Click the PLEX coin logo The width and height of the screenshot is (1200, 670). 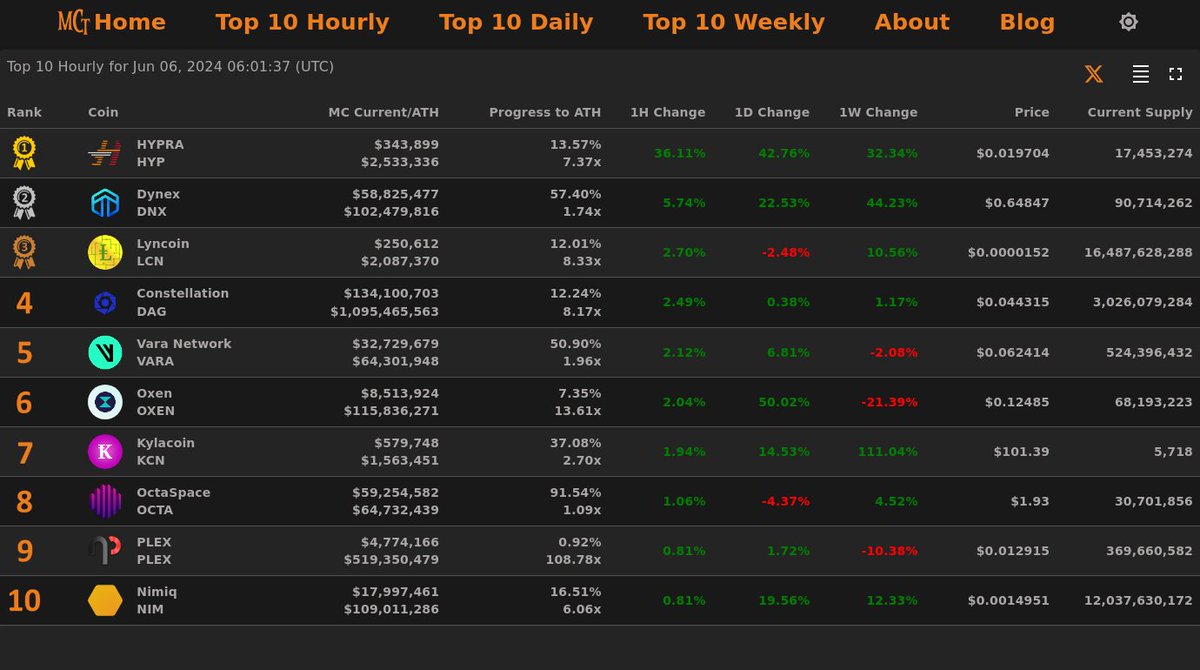[105, 551]
